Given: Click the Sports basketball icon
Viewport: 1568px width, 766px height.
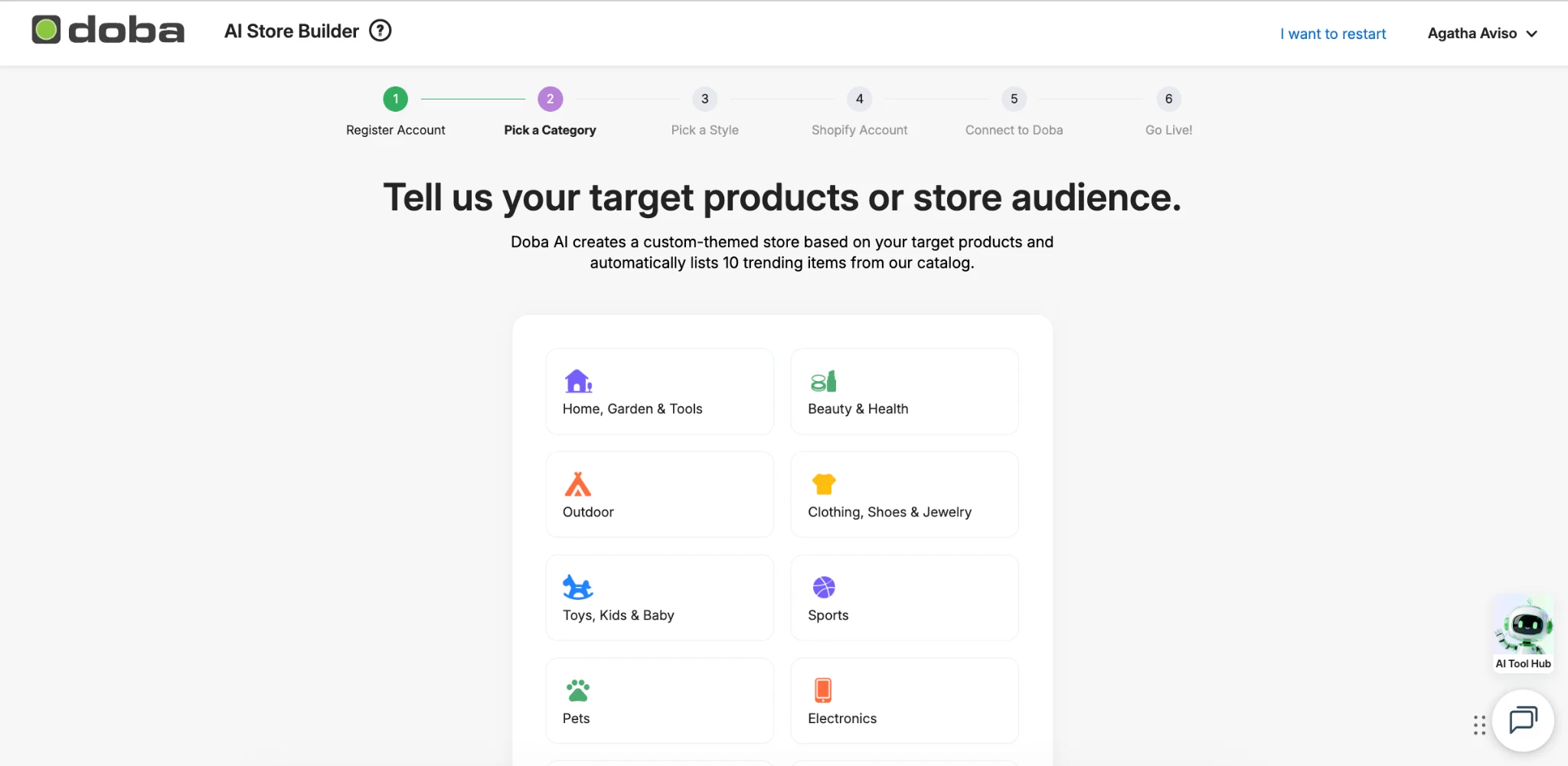Looking at the screenshot, I should (824, 588).
